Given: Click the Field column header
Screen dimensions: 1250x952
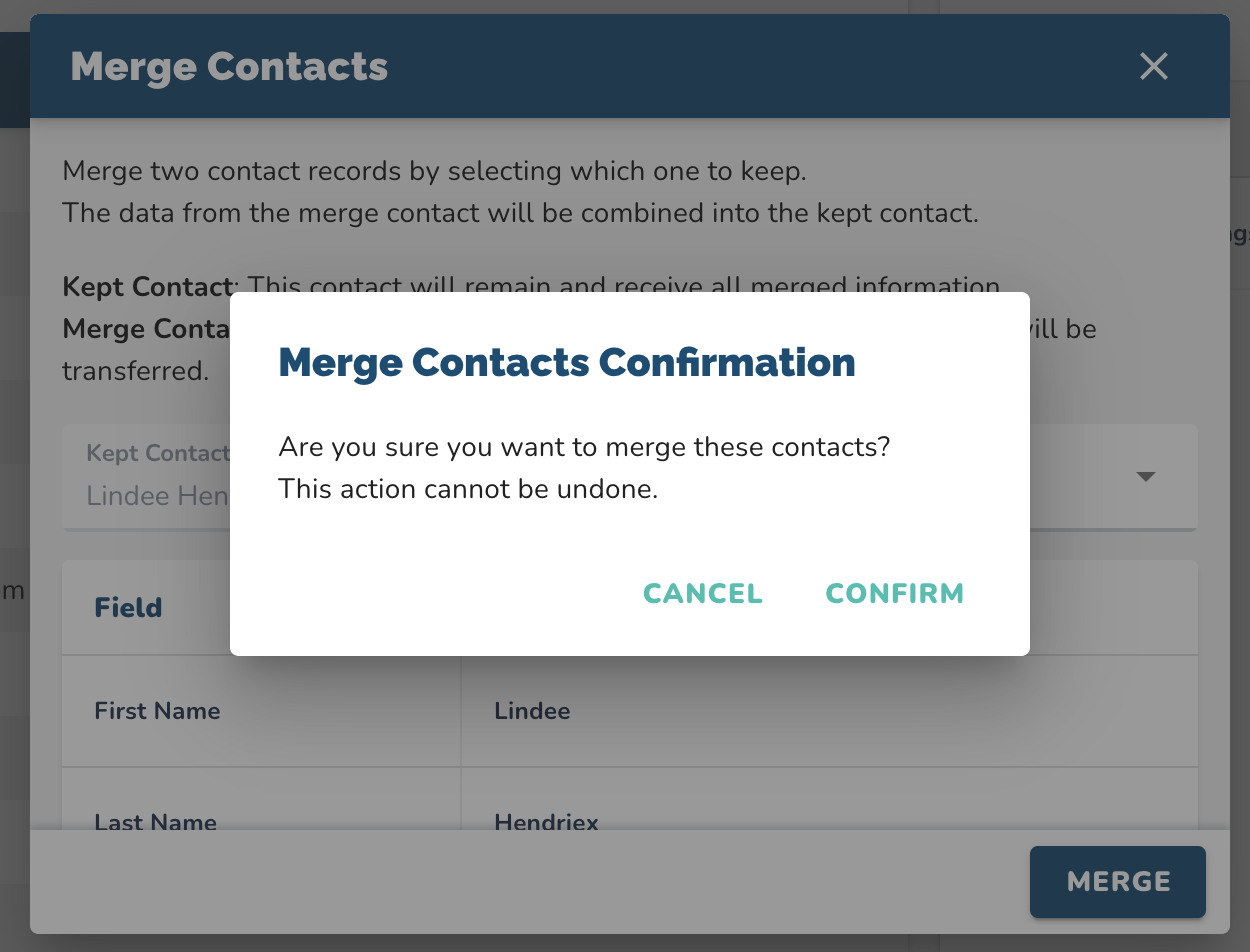Looking at the screenshot, I should [128, 607].
